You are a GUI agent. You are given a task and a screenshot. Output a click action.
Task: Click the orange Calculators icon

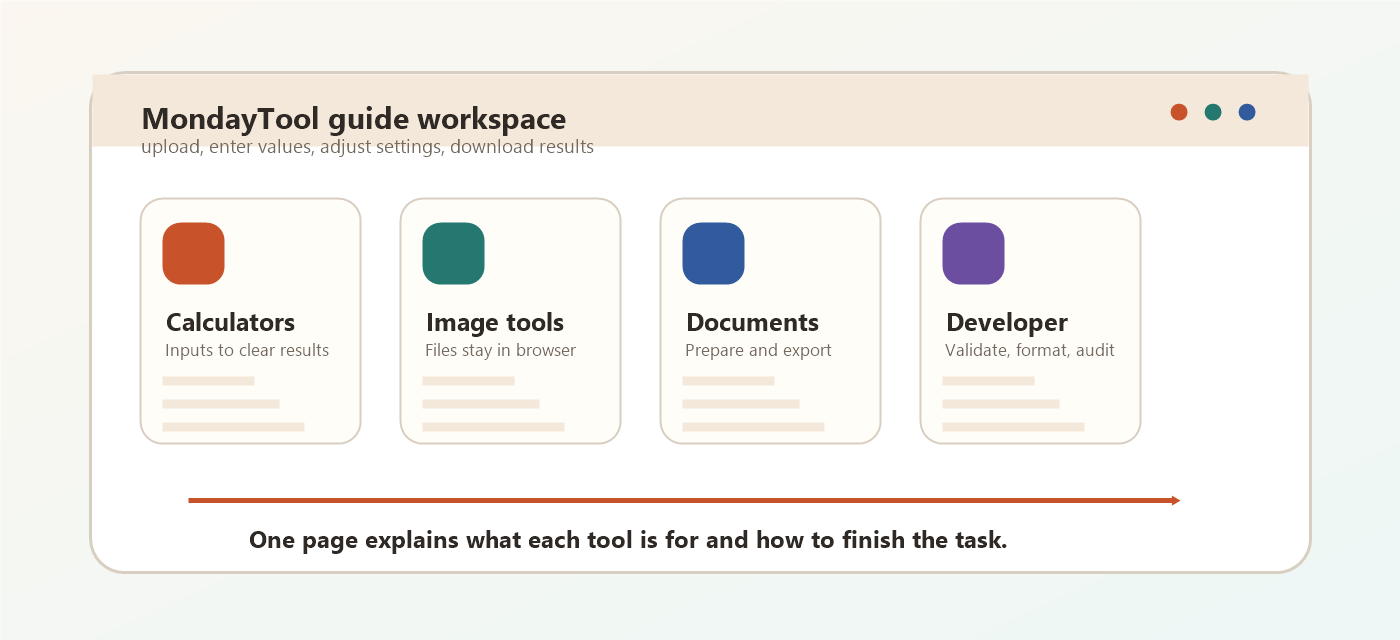tap(193, 253)
